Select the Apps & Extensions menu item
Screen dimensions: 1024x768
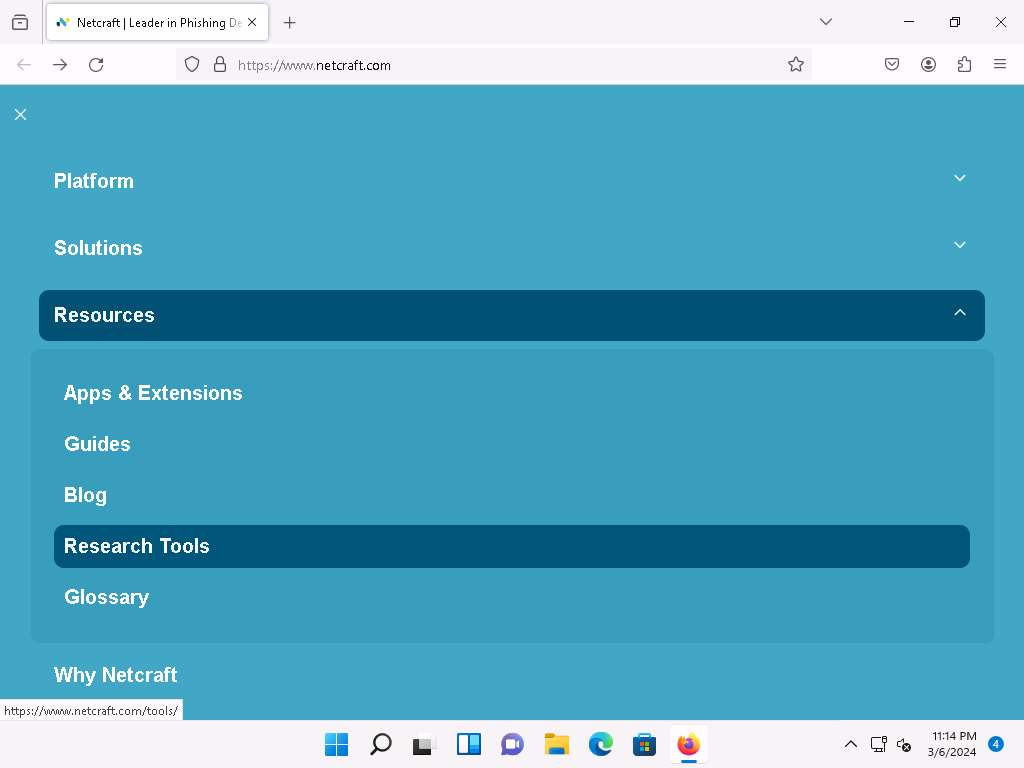click(153, 393)
